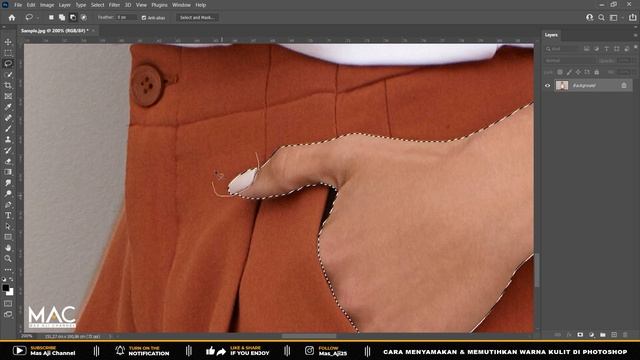The width and height of the screenshot is (640, 360).
Task: Select the Brush tool
Action: (x=8, y=129)
